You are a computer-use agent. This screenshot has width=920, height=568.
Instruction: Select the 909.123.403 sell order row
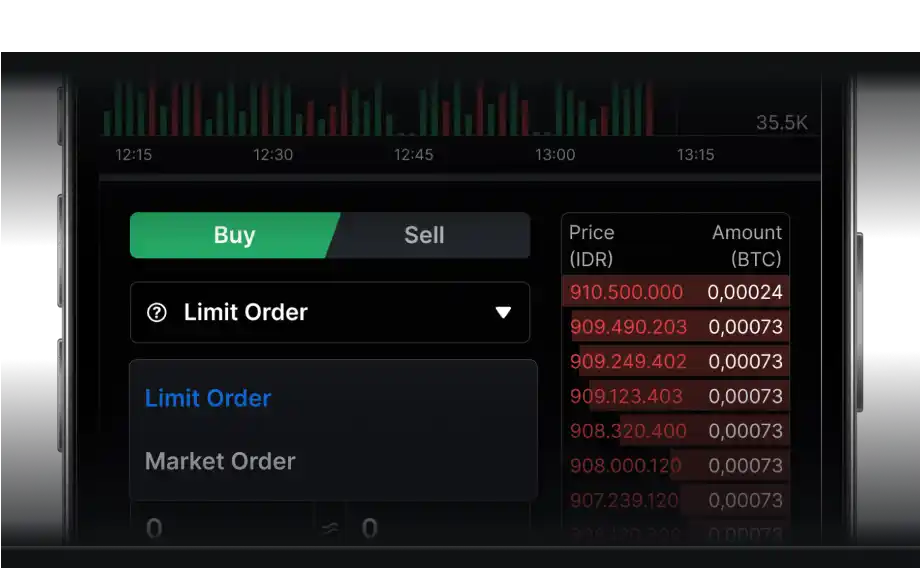tap(628, 396)
